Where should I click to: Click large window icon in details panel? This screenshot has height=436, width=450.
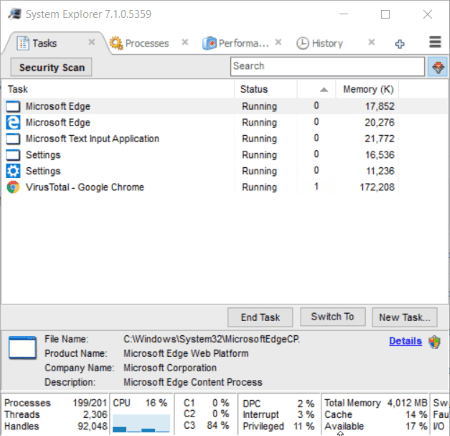(22, 348)
